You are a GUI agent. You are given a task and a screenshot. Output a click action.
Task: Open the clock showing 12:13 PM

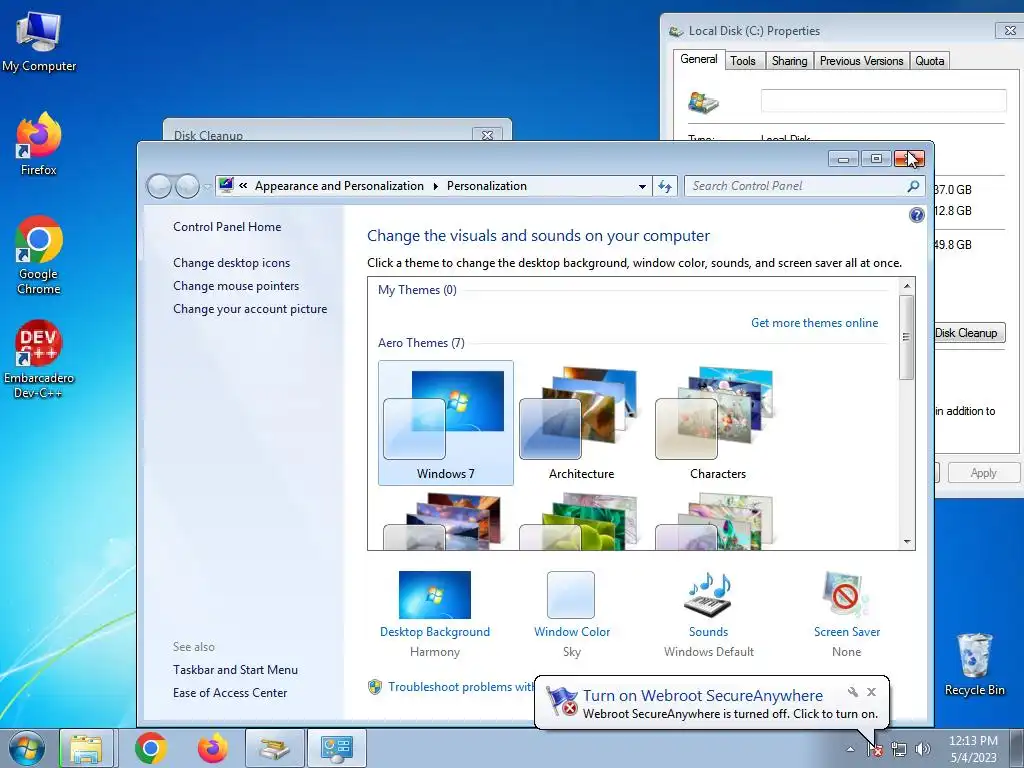point(973,749)
